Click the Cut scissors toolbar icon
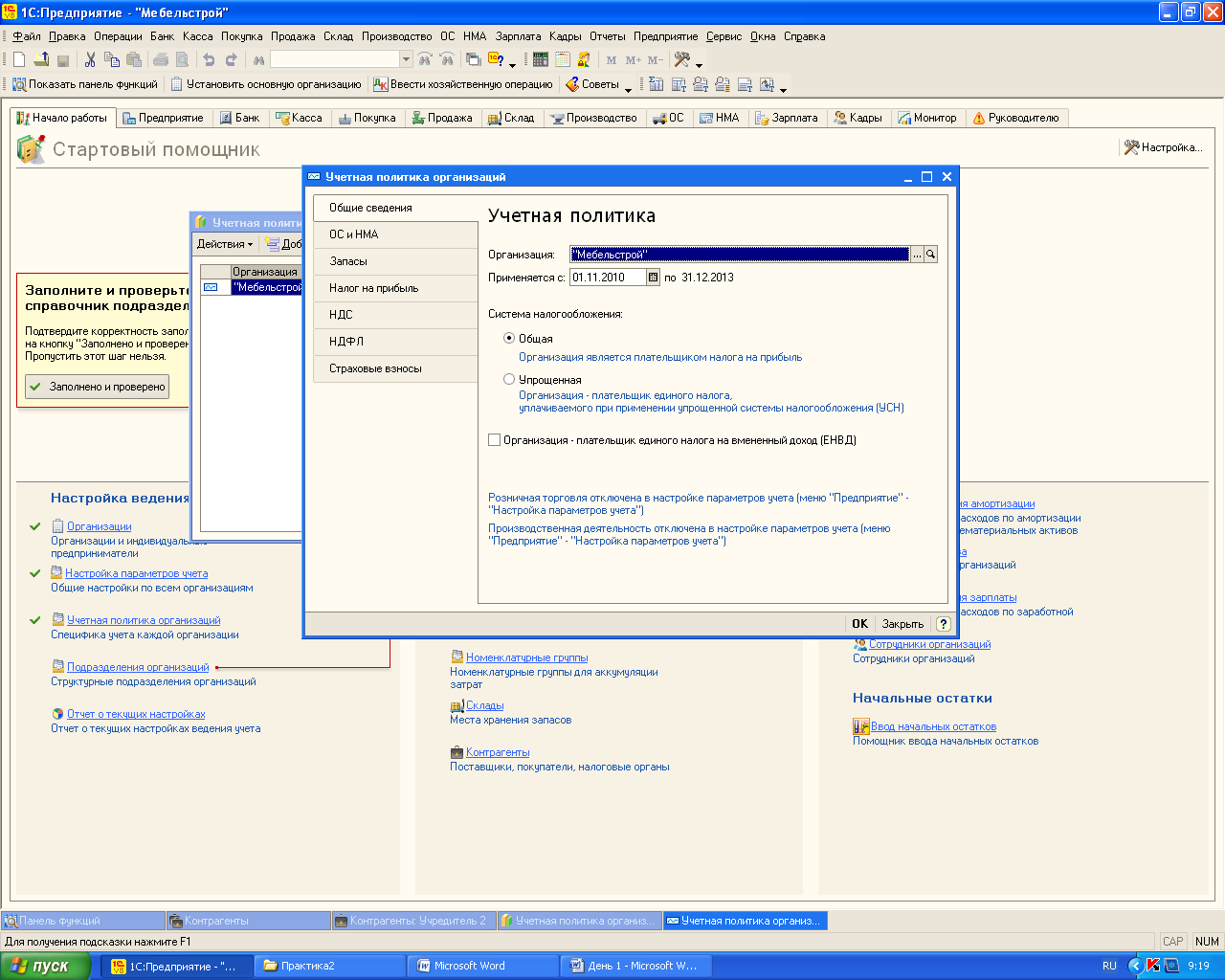Image resolution: width=1225 pixels, height=980 pixels. pos(90,59)
